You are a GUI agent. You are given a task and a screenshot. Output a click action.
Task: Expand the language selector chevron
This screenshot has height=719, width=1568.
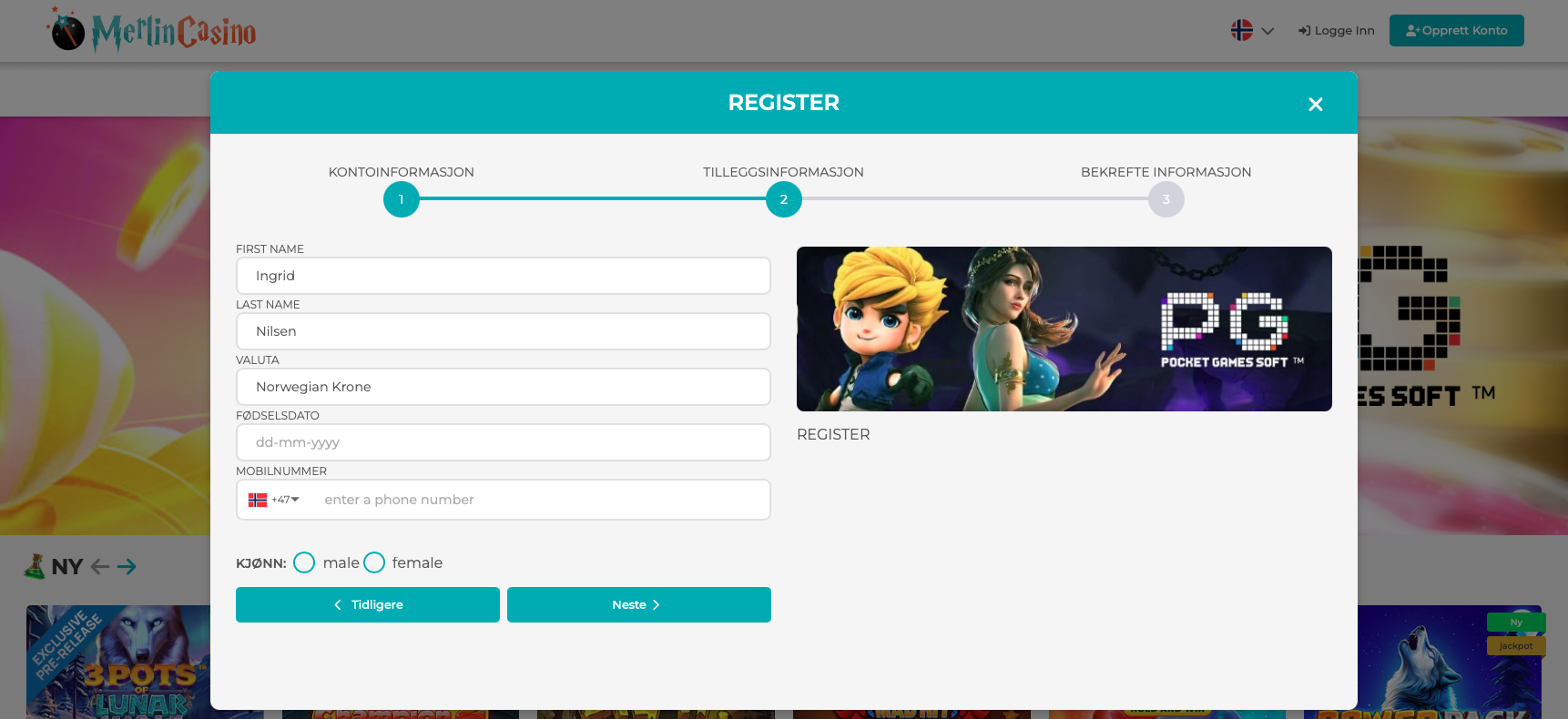click(x=1268, y=31)
